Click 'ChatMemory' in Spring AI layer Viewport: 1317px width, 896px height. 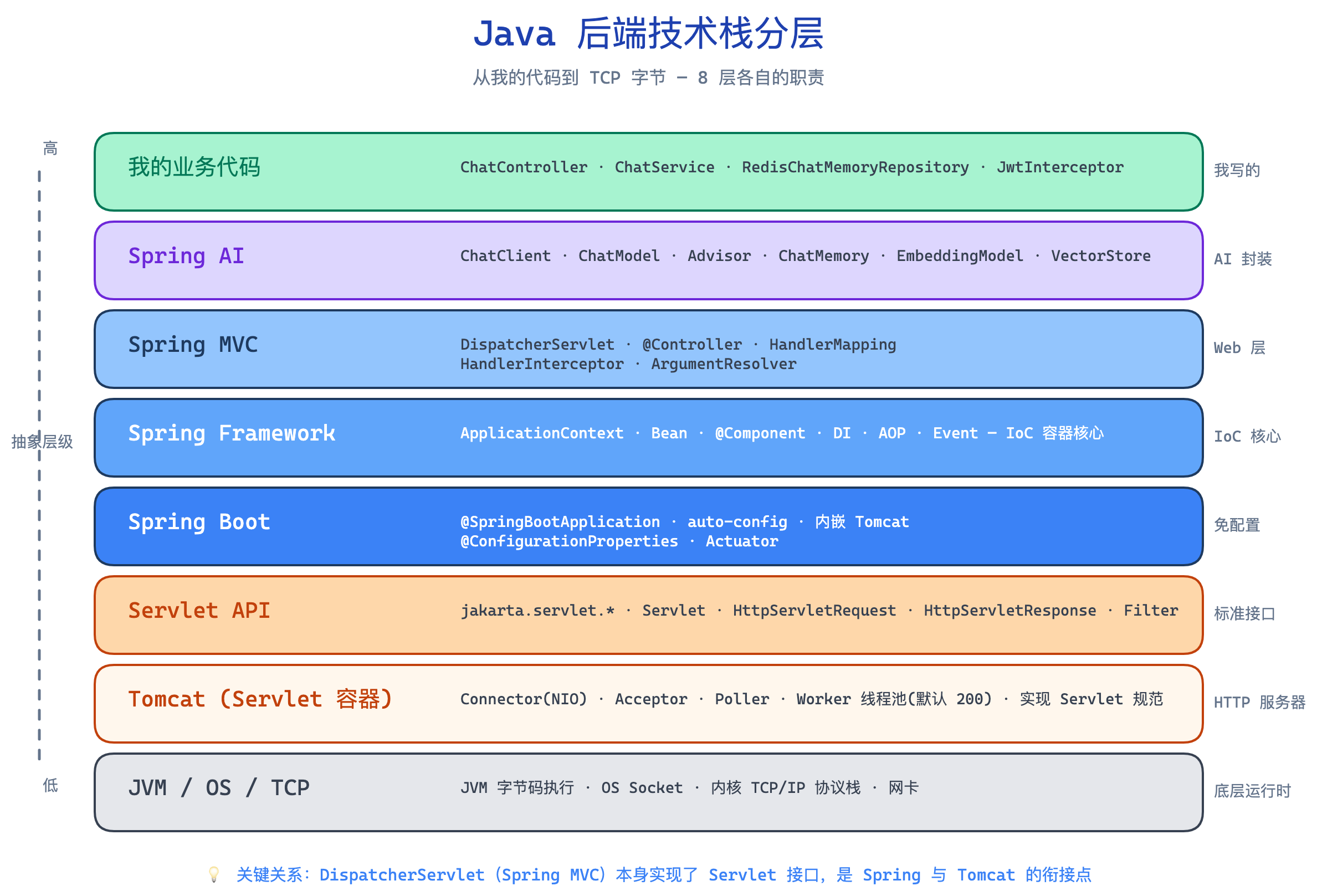point(823,256)
